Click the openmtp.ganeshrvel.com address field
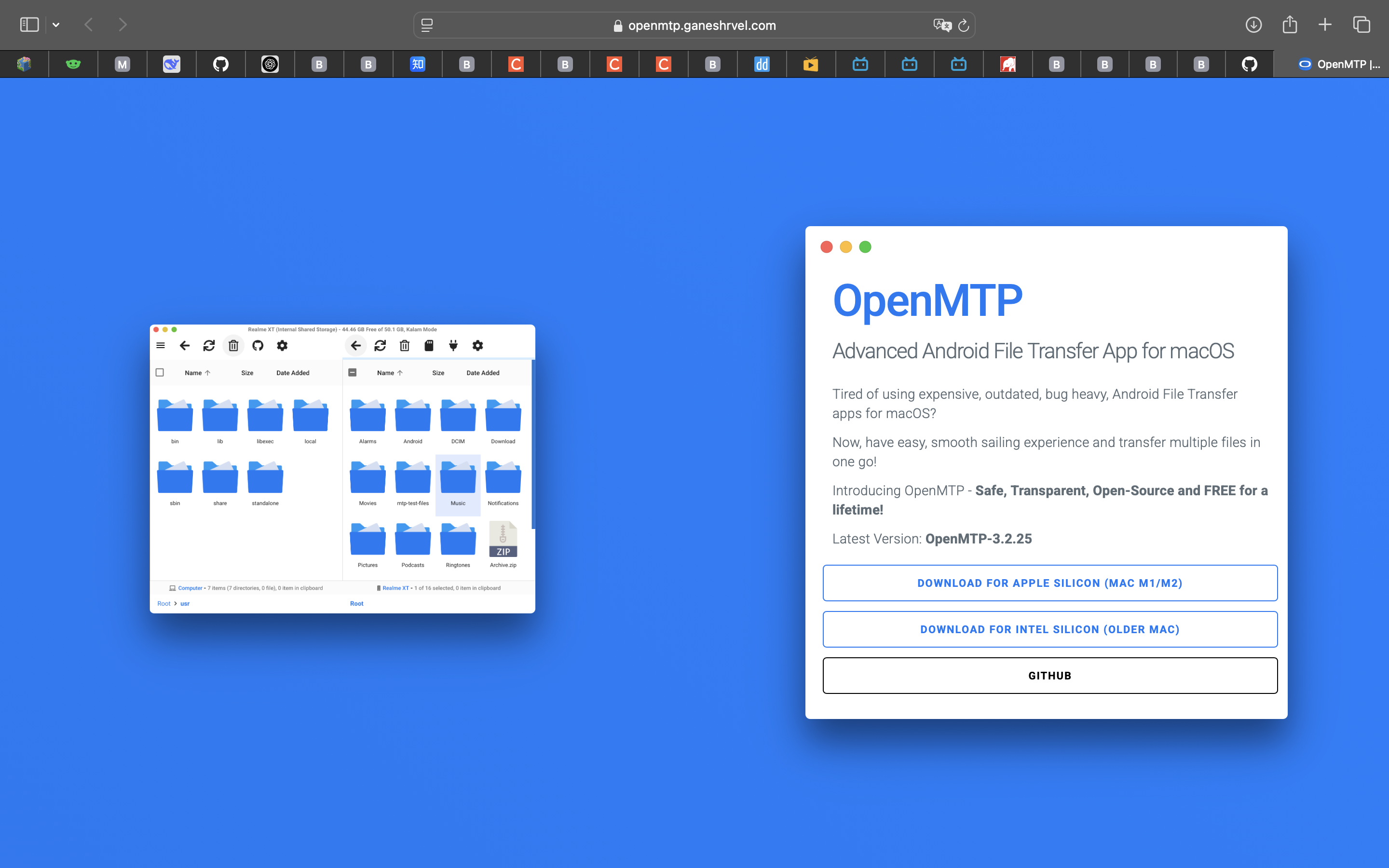1389x868 pixels. point(701,25)
